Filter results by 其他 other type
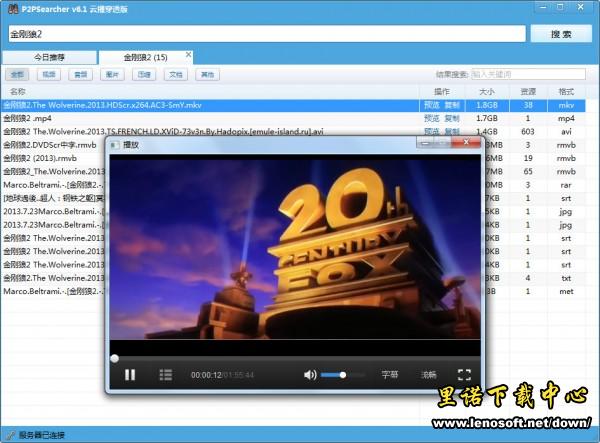The image size is (600, 443). (207, 75)
